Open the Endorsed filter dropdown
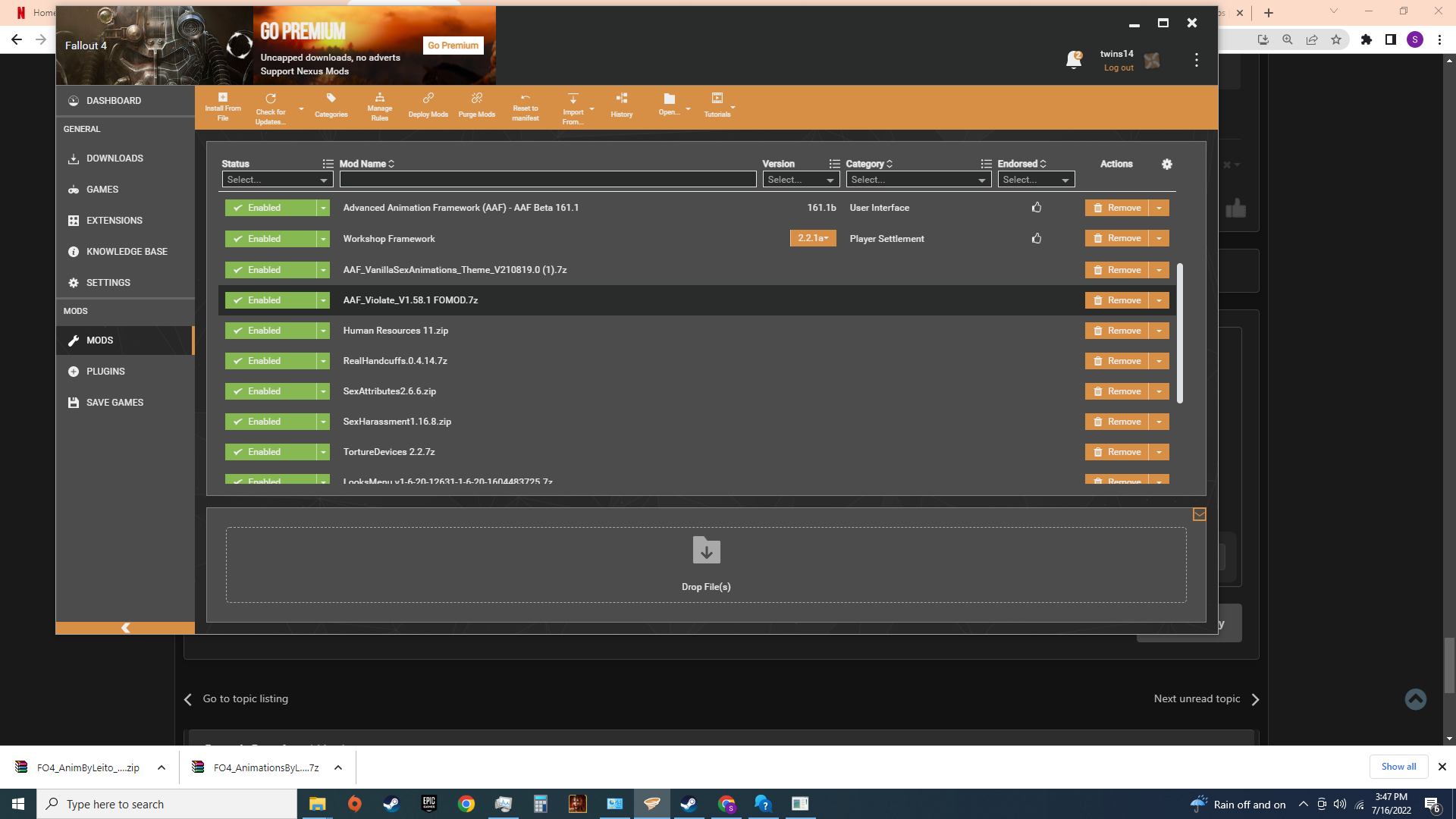The height and width of the screenshot is (819, 1456). (x=1036, y=180)
